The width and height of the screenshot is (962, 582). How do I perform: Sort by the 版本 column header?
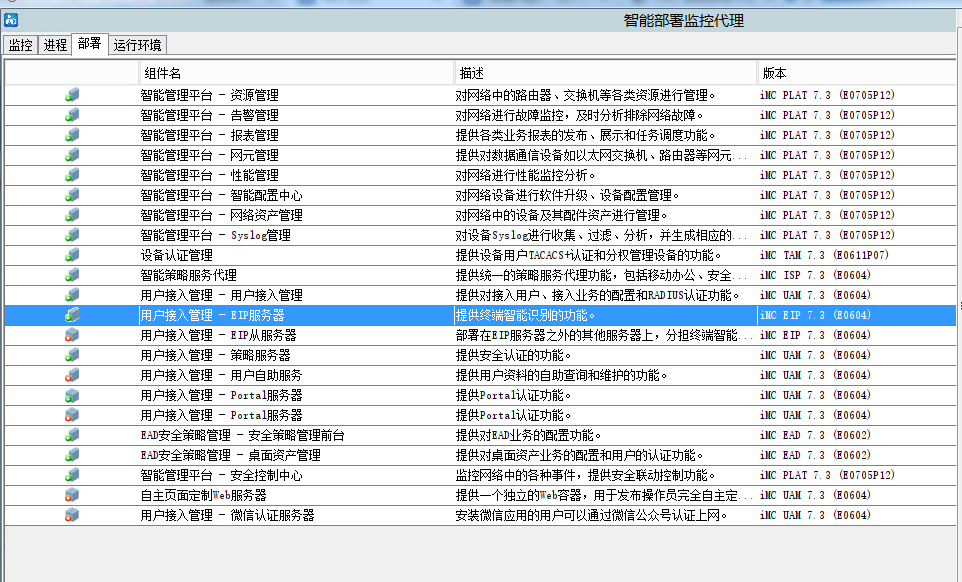click(856, 73)
